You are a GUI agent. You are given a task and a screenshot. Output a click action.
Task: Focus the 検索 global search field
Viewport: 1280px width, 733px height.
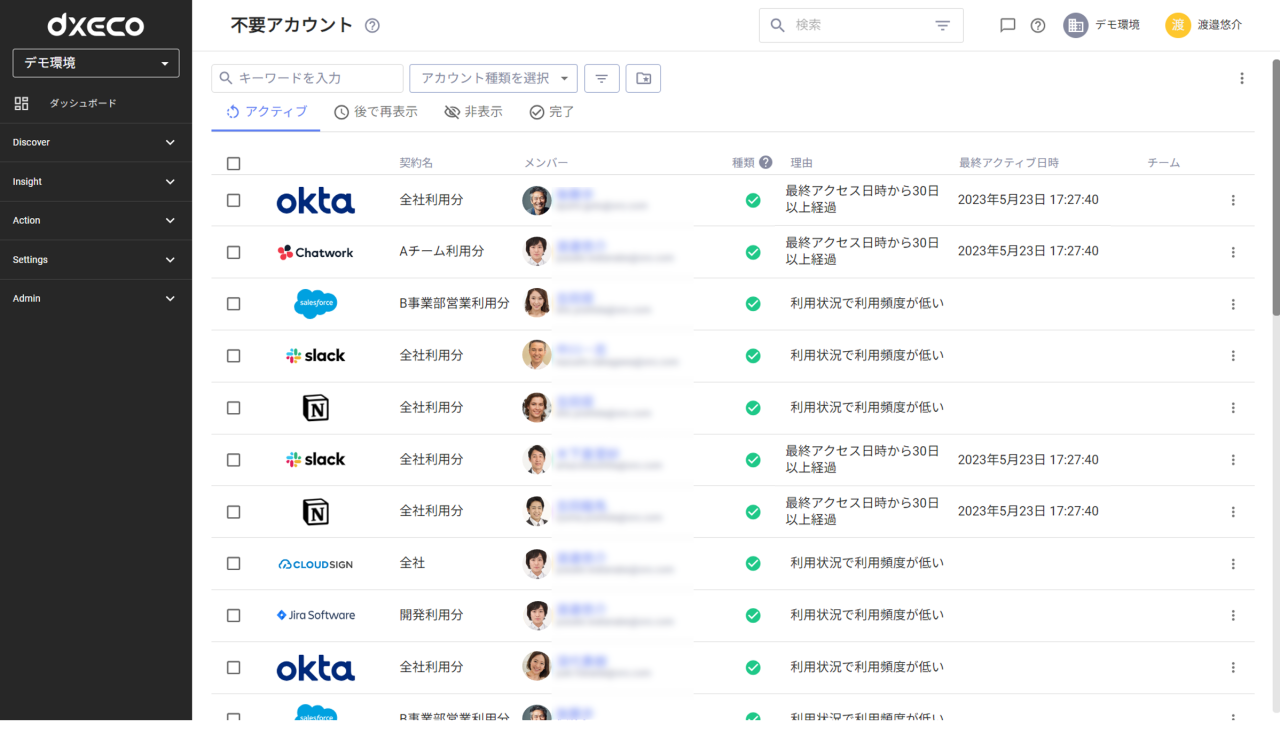click(x=861, y=26)
